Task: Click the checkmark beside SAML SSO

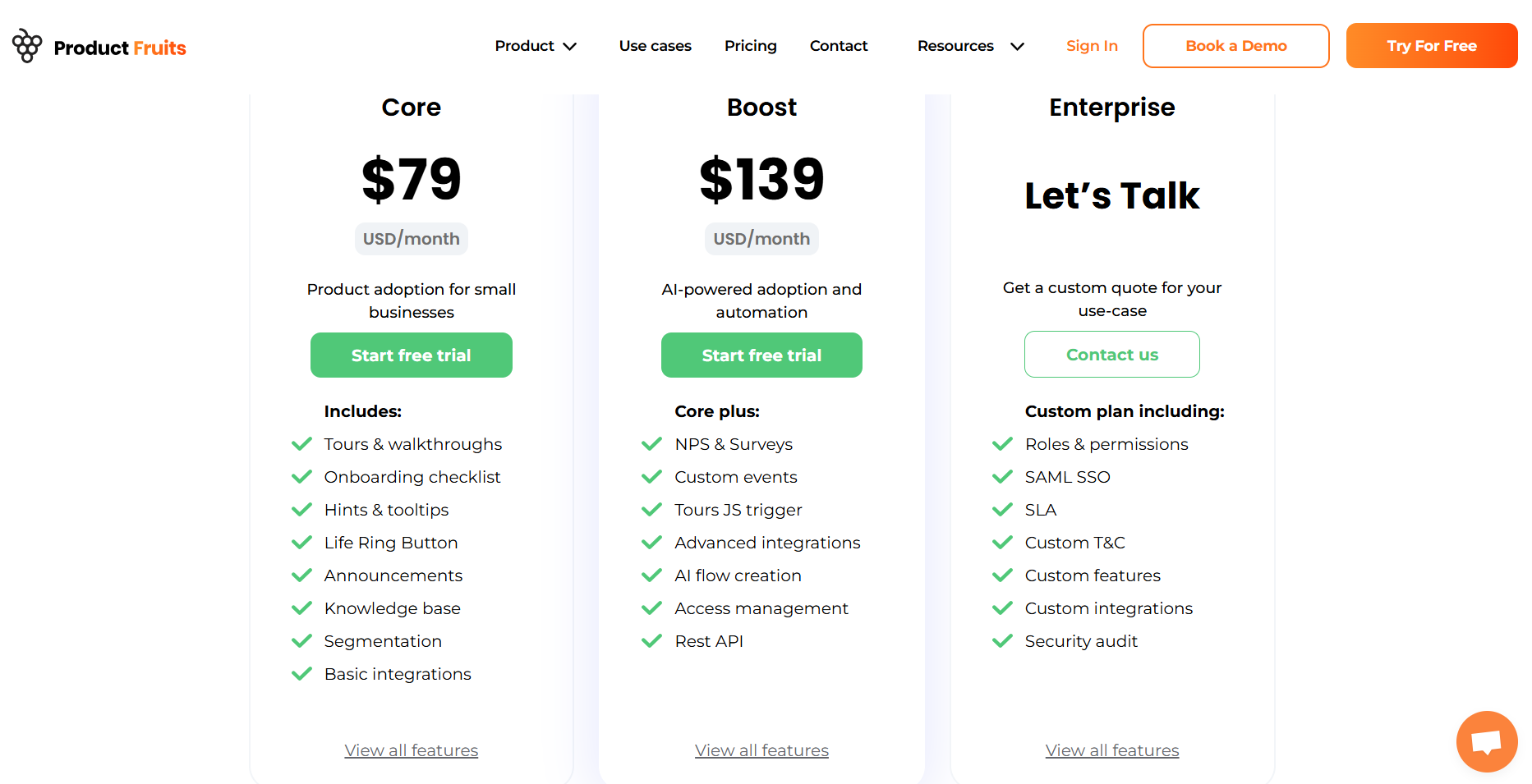Action: tap(1002, 477)
